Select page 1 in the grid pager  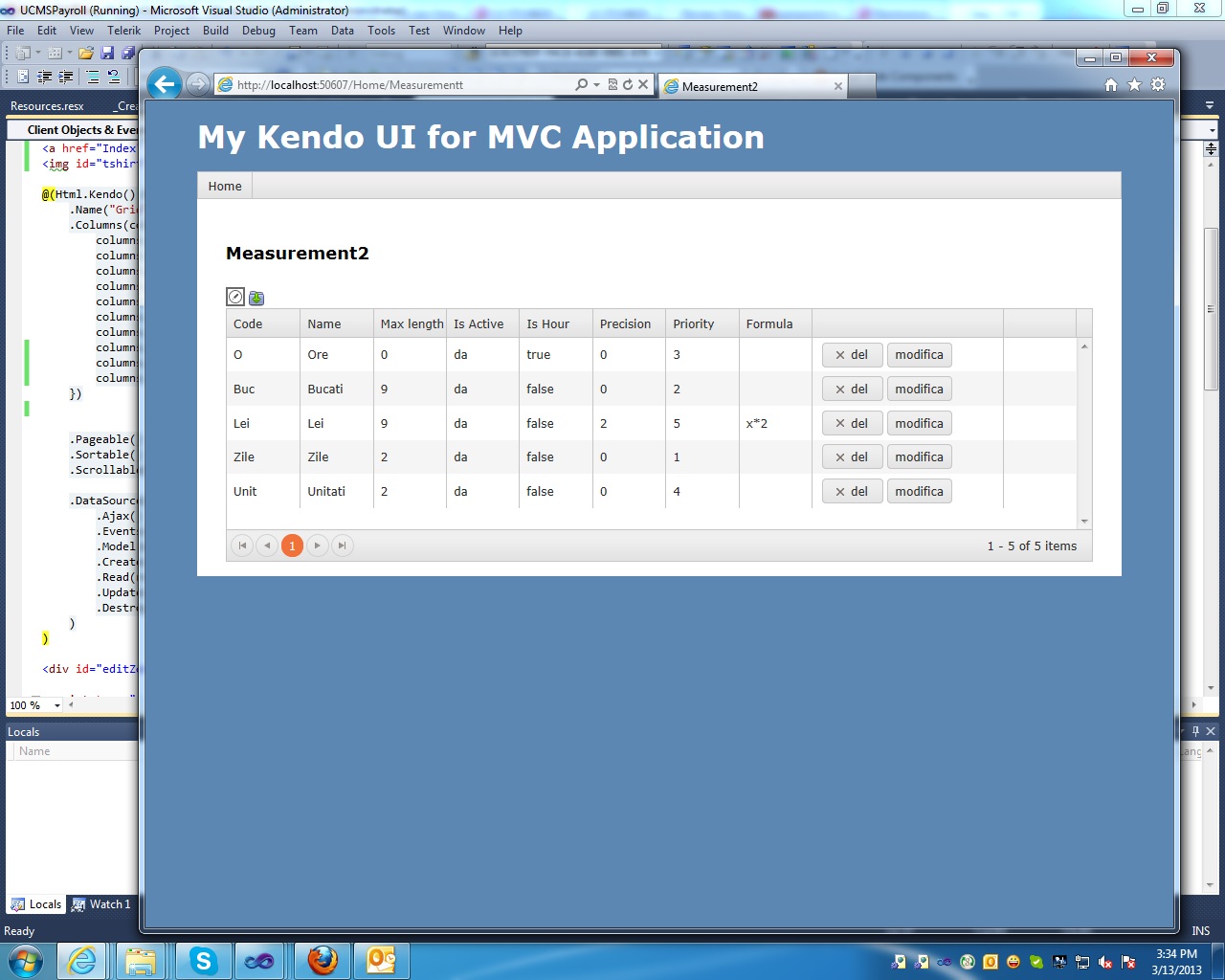click(x=292, y=546)
